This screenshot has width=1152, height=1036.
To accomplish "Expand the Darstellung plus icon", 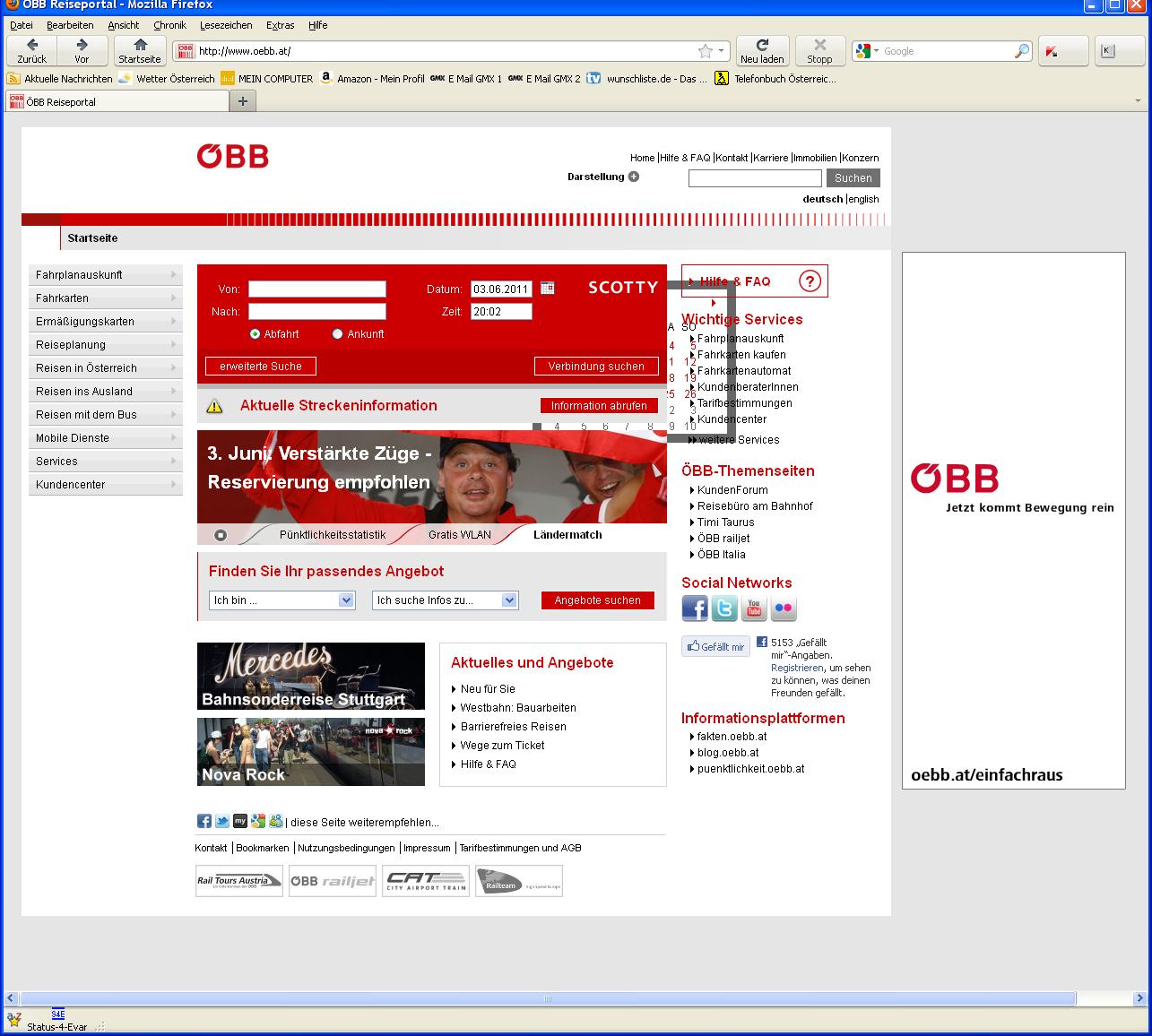I will (x=634, y=177).
